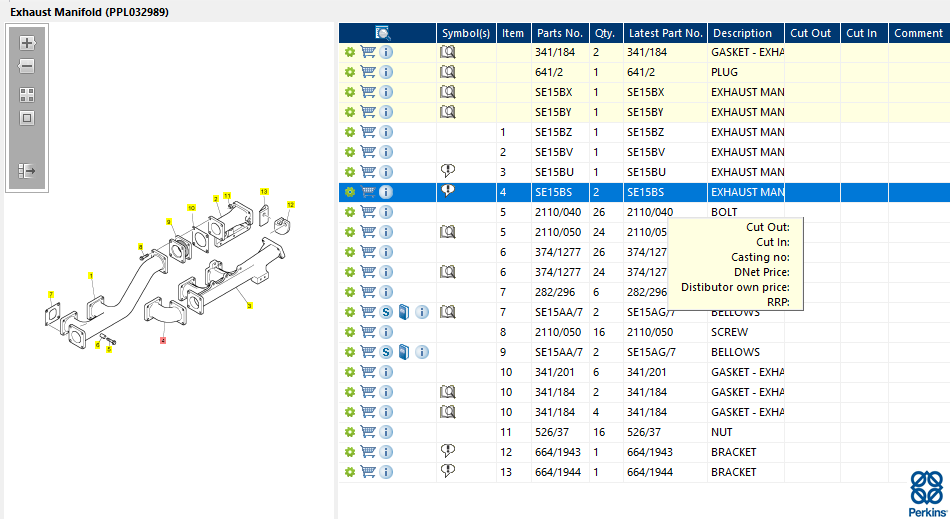Click callout 13 on the diagram
Screen dimensions: 950x519
point(264,191)
